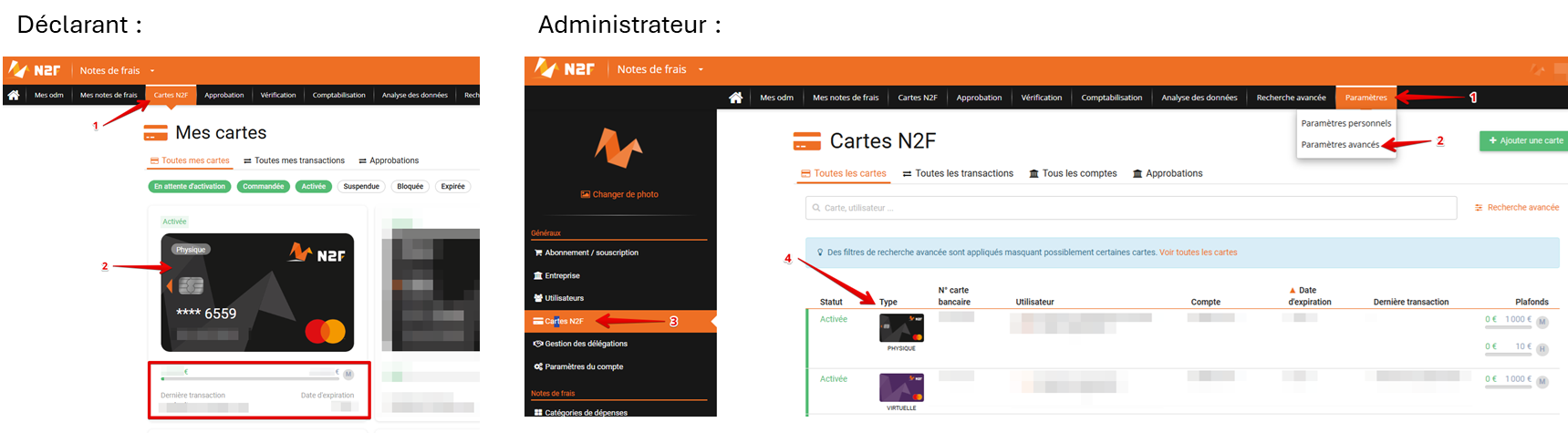Image resolution: width=1568 pixels, height=433 pixels.
Task: Open the Notes de frais dropdown in the Administrateur header
Action: coord(660,69)
